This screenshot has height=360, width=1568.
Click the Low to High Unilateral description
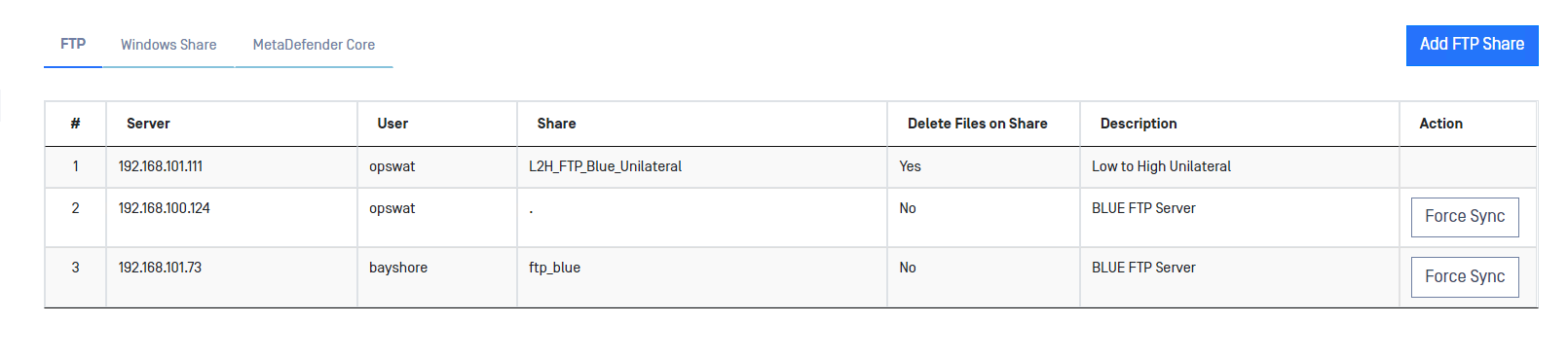(x=1161, y=166)
